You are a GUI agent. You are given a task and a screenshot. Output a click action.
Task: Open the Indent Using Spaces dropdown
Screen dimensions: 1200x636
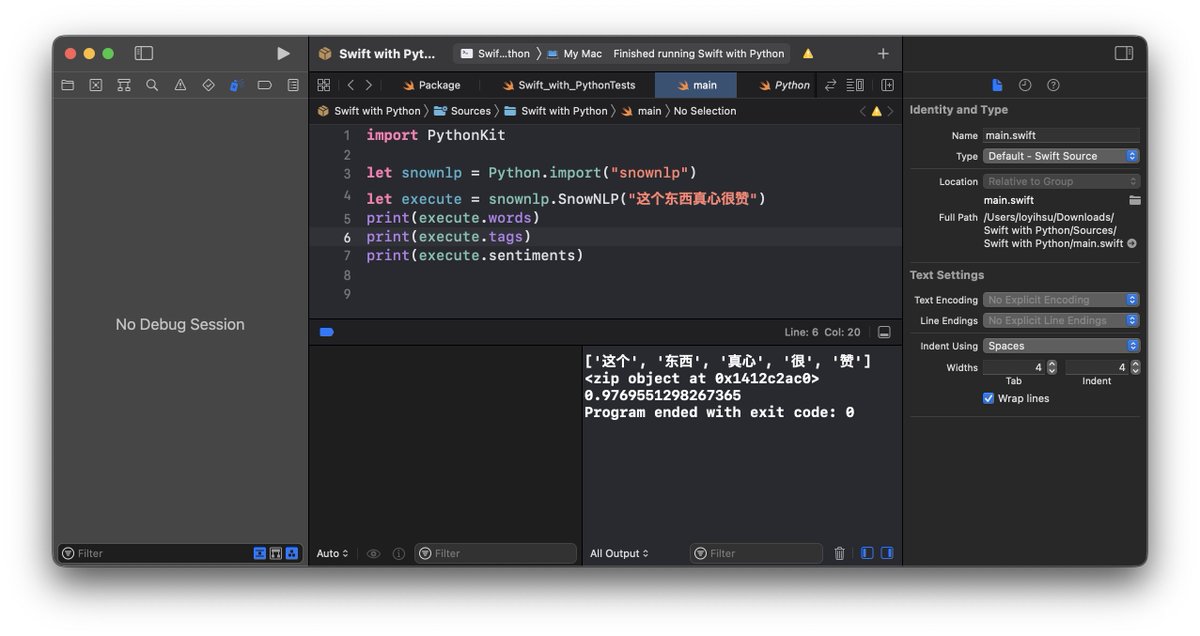tap(1061, 345)
